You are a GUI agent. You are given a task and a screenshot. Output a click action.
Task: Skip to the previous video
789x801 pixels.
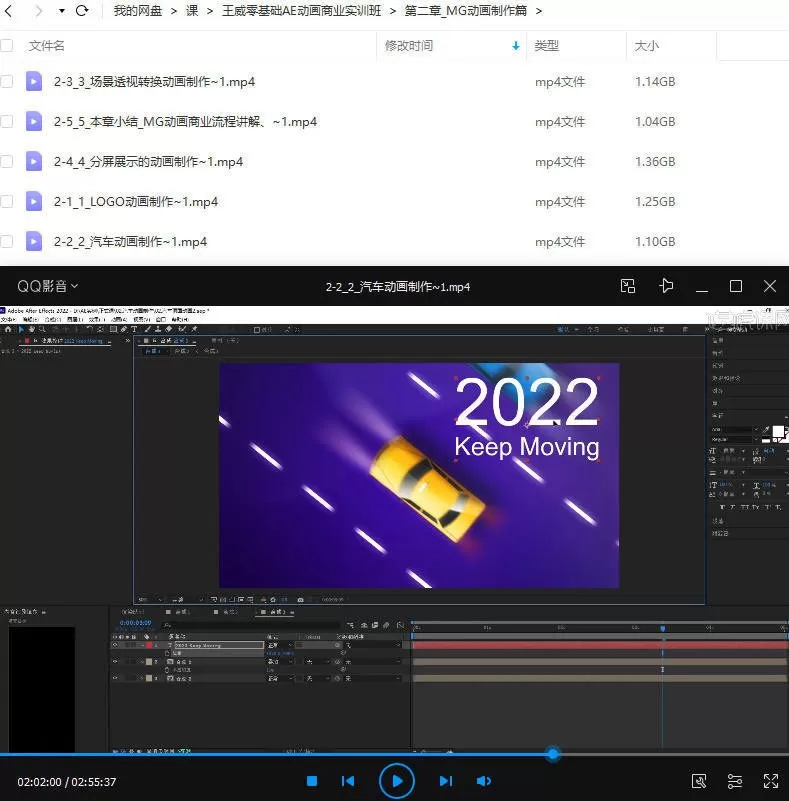pyautogui.click(x=348, y=781)
